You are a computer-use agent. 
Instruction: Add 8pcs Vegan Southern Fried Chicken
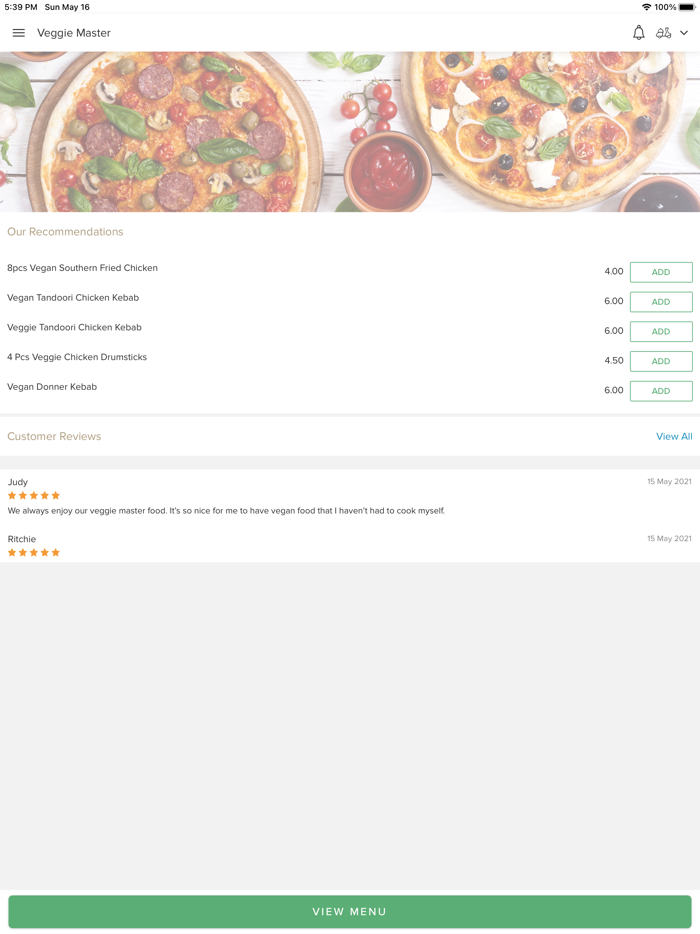click(661, 272)
